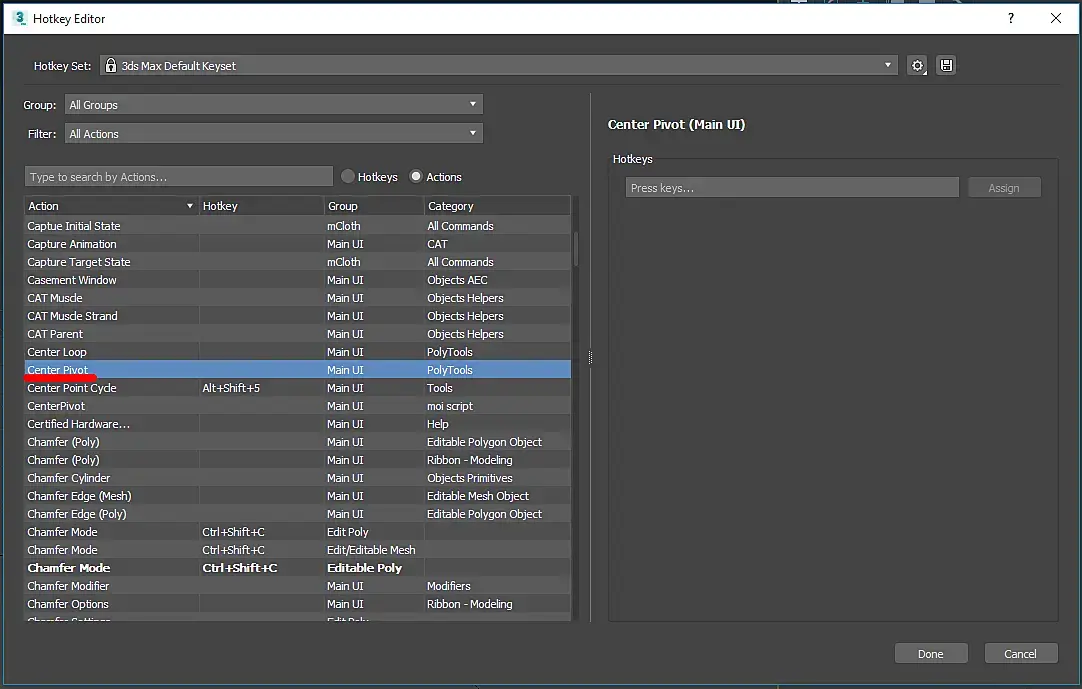Select the Center Point Cycle action
This screenshot has width=1082, height=689.
[297, 387]
